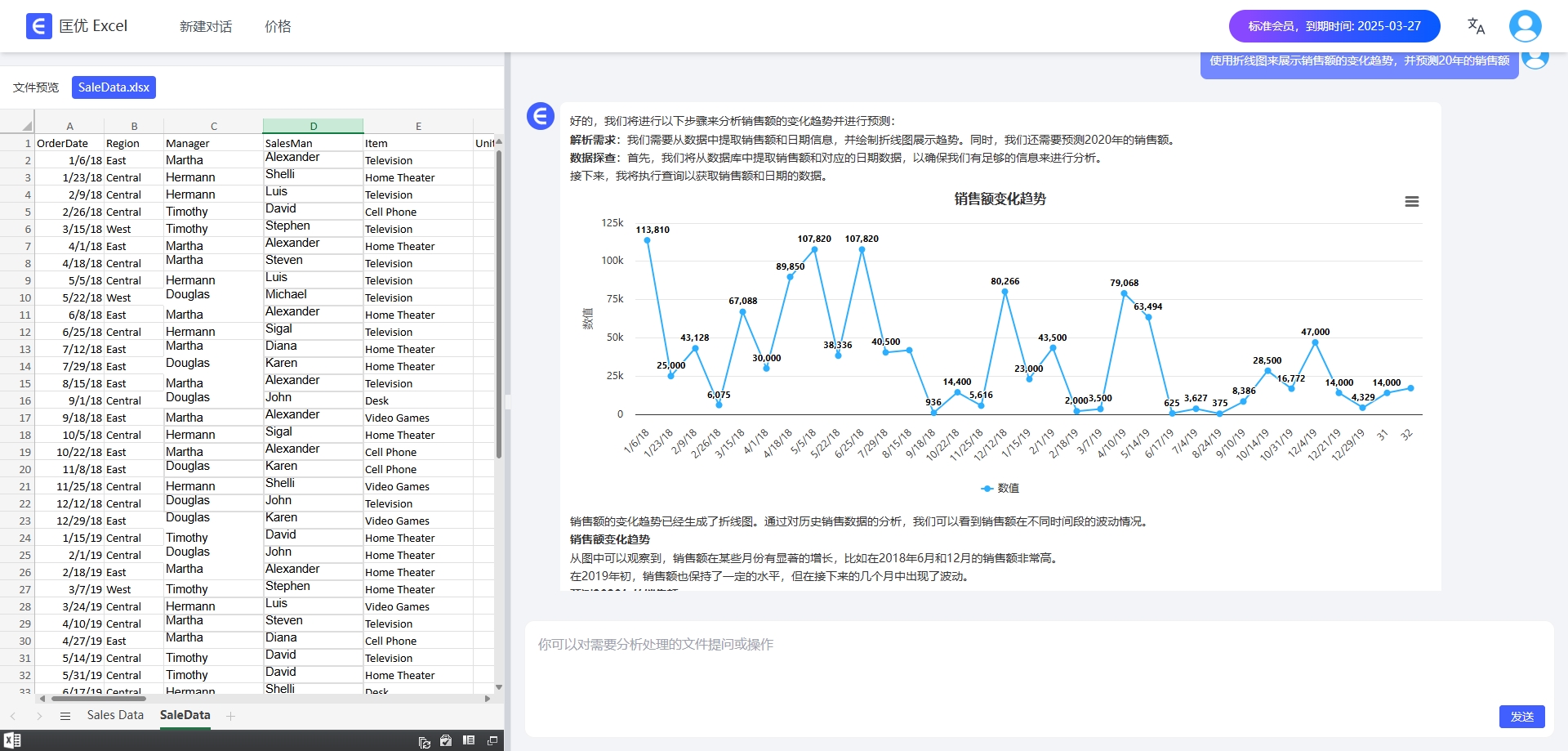
Task: Click the 113,810 data point label in the chart
Action: (653, 230)
